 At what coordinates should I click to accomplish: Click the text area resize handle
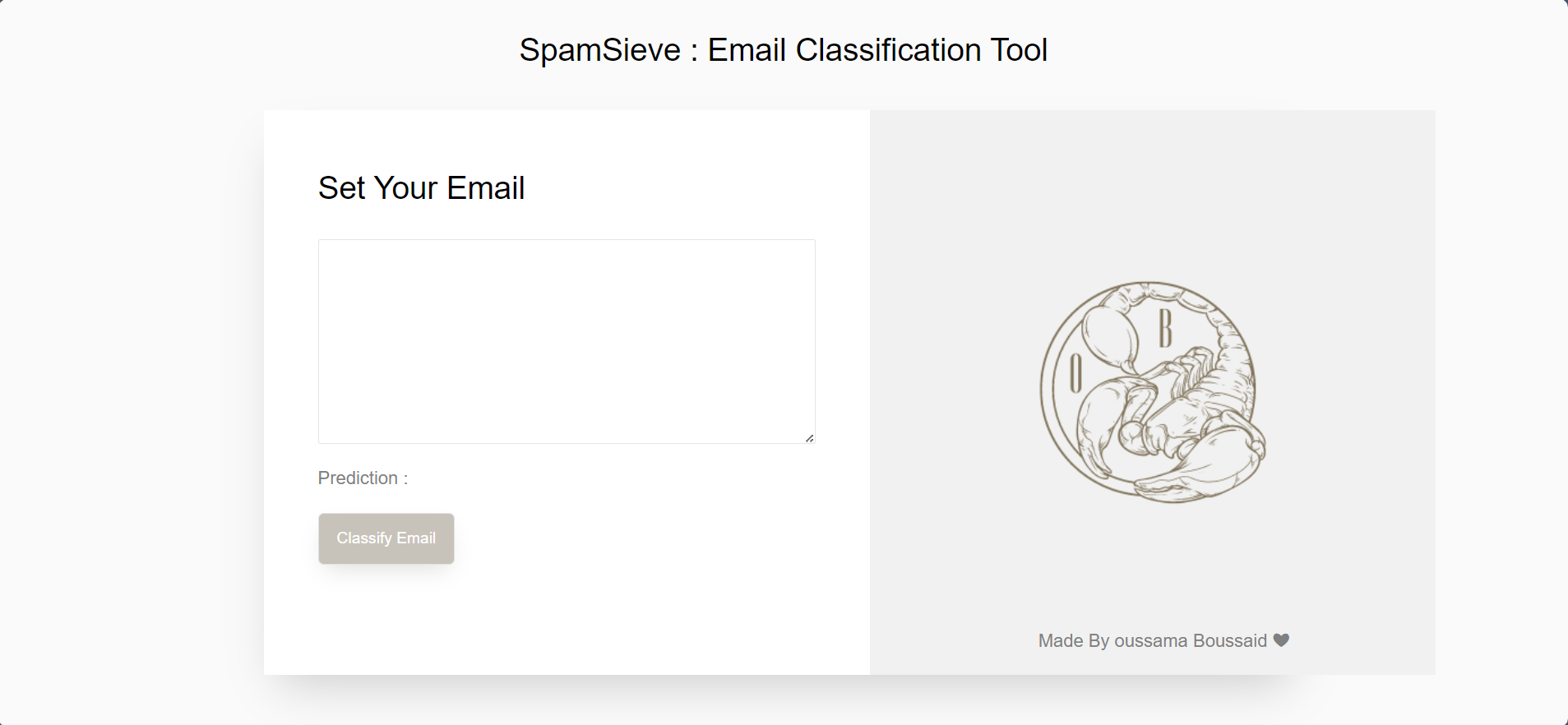click(810, 438)
